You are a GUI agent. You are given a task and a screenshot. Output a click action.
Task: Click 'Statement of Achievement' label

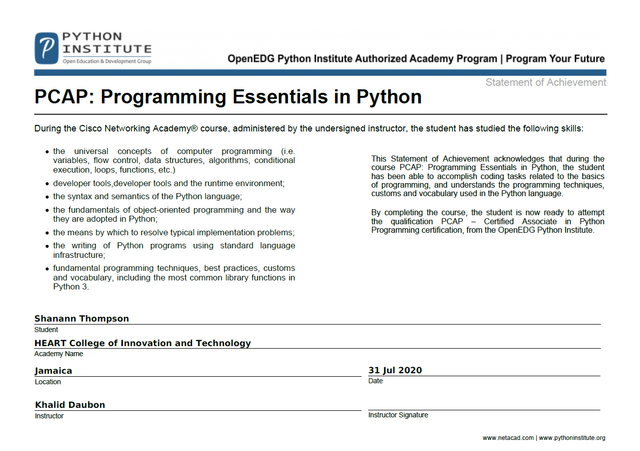coord(546,82)
